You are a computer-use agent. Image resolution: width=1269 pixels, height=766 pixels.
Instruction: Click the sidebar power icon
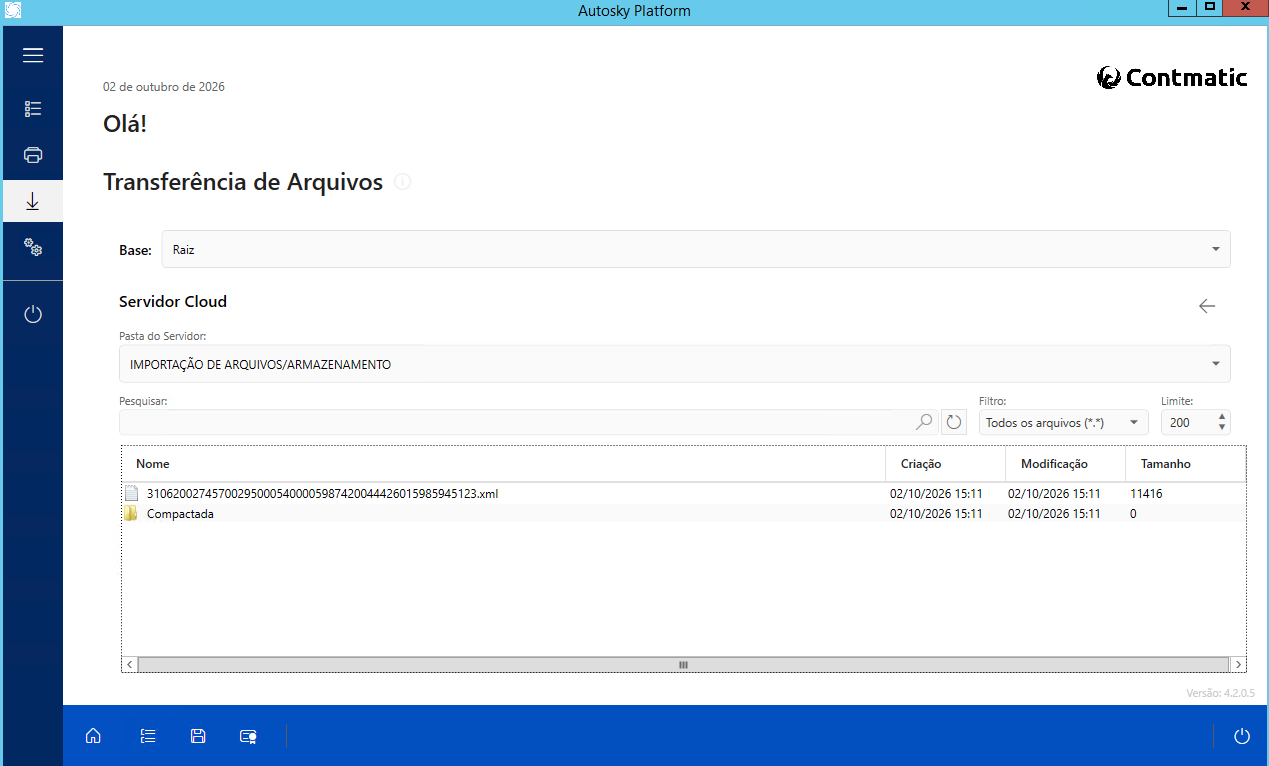coord(33,314)
